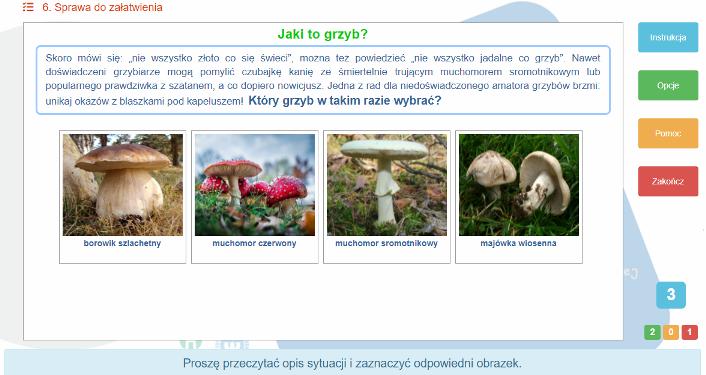Open the Opcje settings button
706x375 pixels.
[668, 85]
